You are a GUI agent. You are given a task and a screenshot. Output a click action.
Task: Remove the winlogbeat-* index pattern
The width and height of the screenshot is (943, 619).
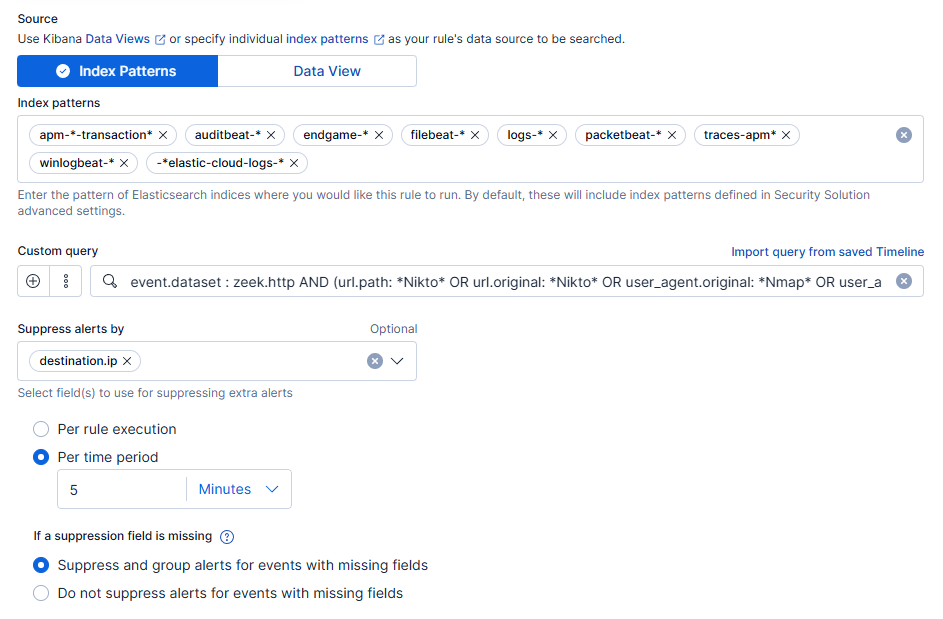coord(124,163)
